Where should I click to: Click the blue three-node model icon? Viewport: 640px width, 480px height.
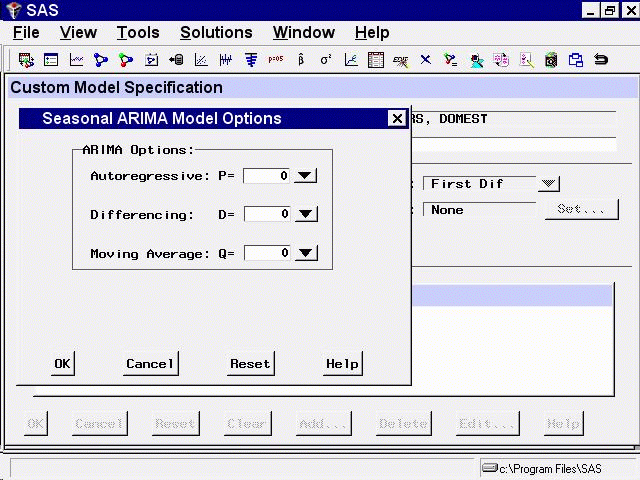101,60
